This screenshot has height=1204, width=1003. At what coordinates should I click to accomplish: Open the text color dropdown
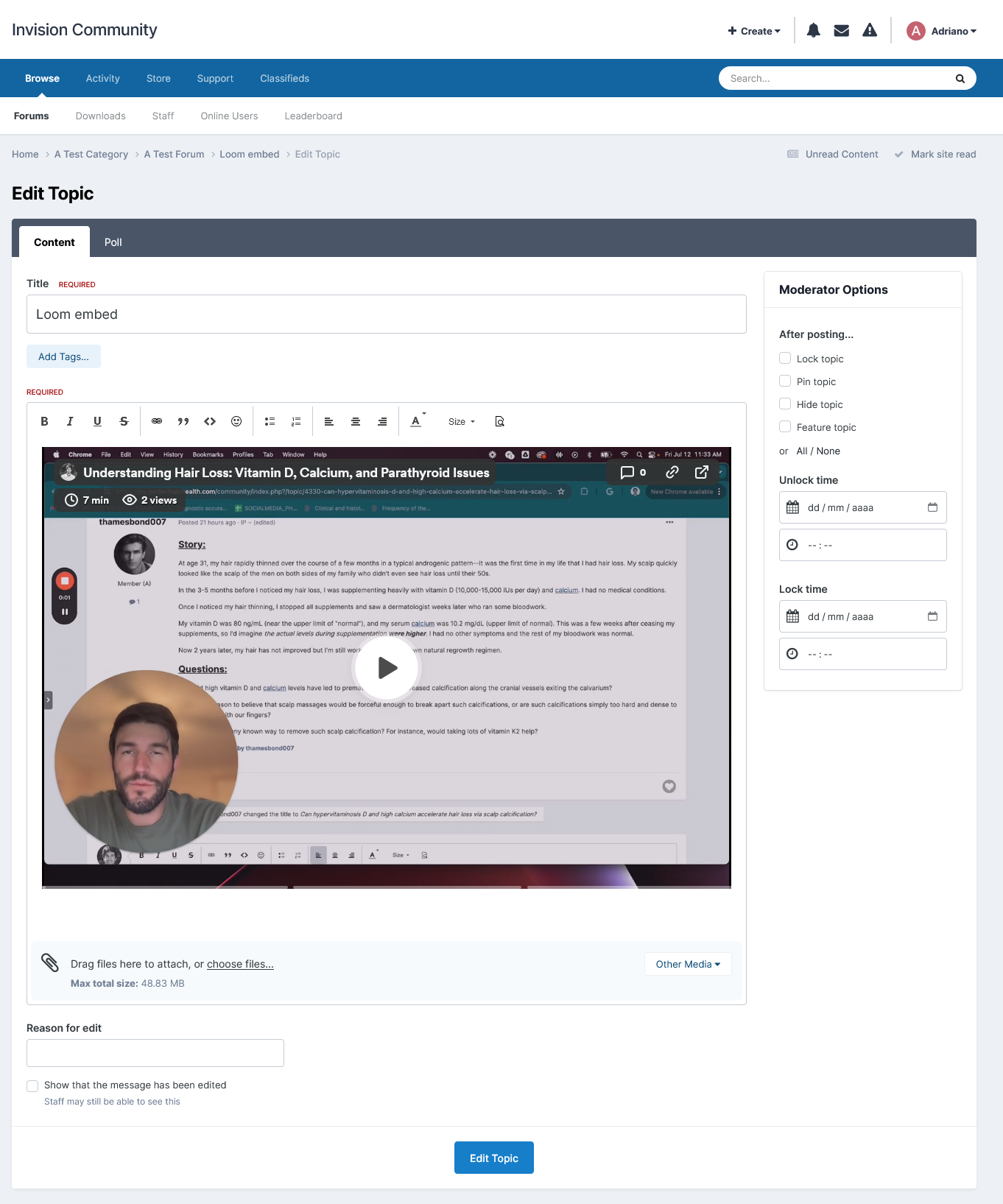pyautogui.click(x=418, y=421)
